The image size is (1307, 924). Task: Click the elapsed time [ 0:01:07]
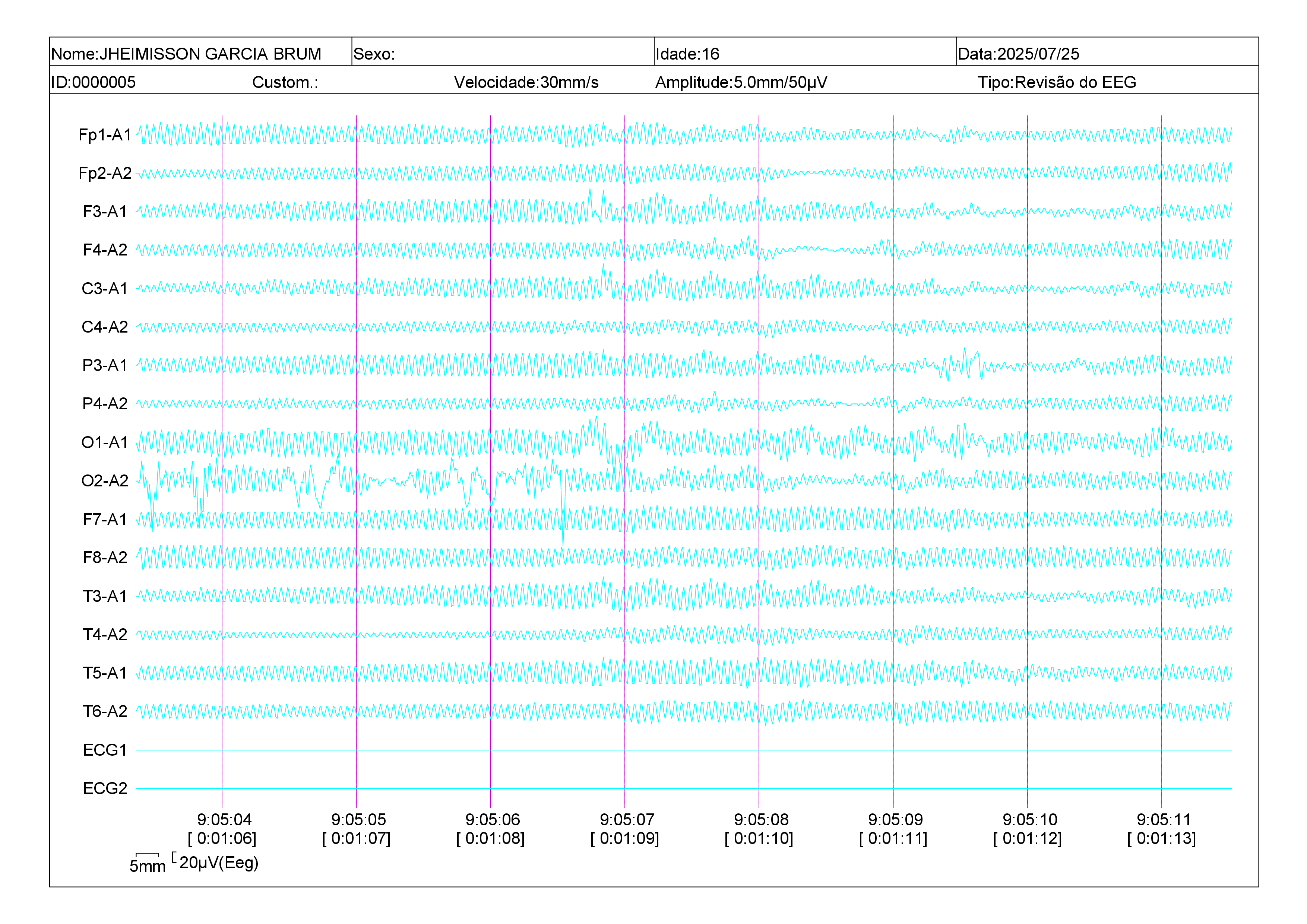356,839
